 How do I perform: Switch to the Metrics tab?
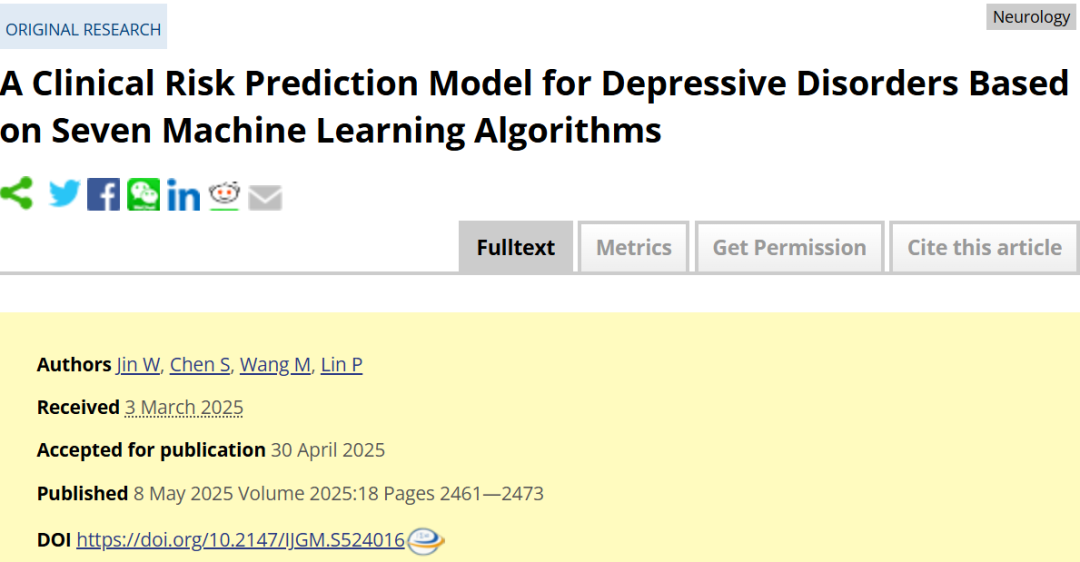(x=634, y=247)
